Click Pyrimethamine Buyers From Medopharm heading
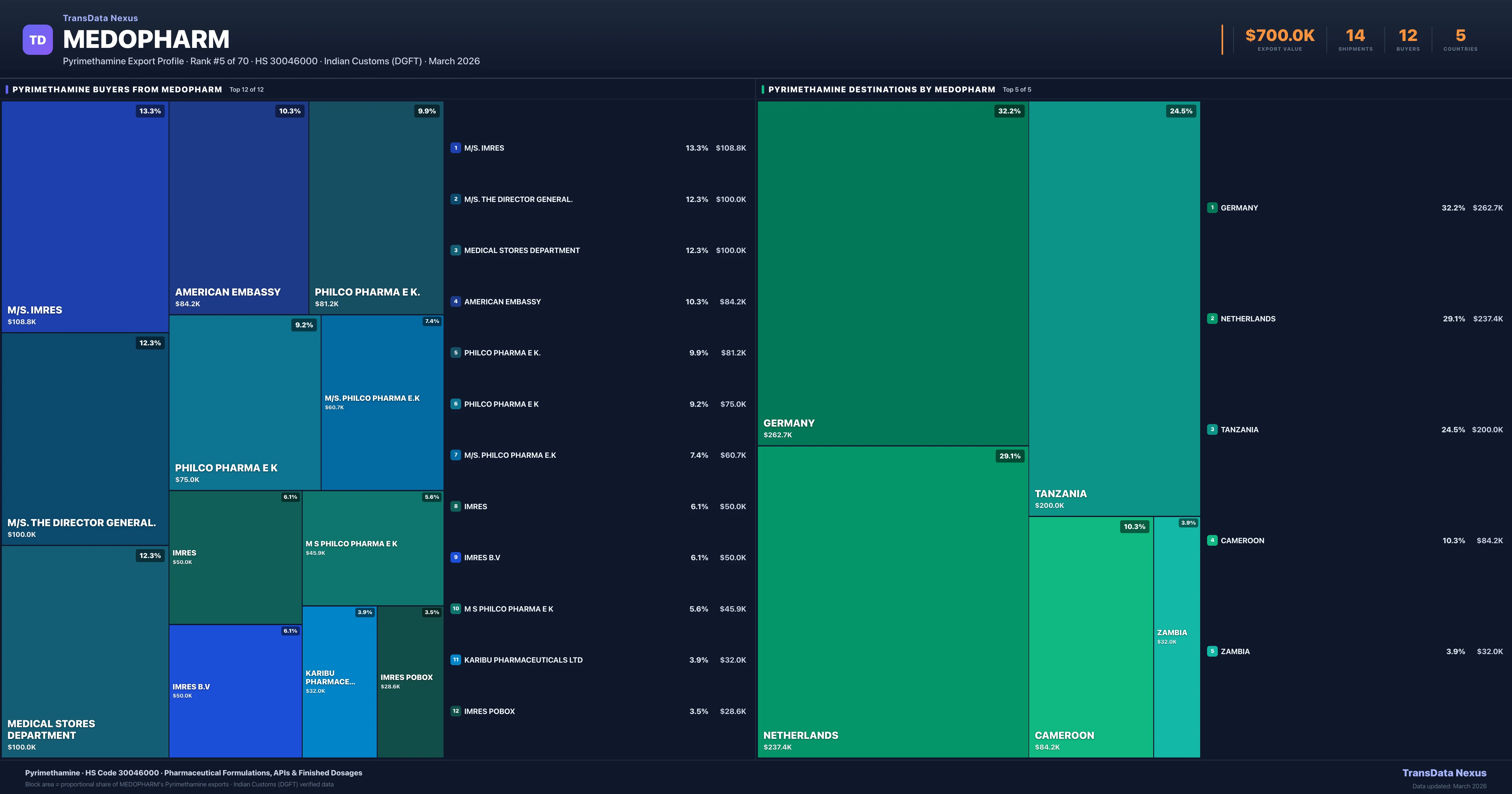Viewport: 1512px width, 794px height. pyautogui.click(x=117, y=89)
